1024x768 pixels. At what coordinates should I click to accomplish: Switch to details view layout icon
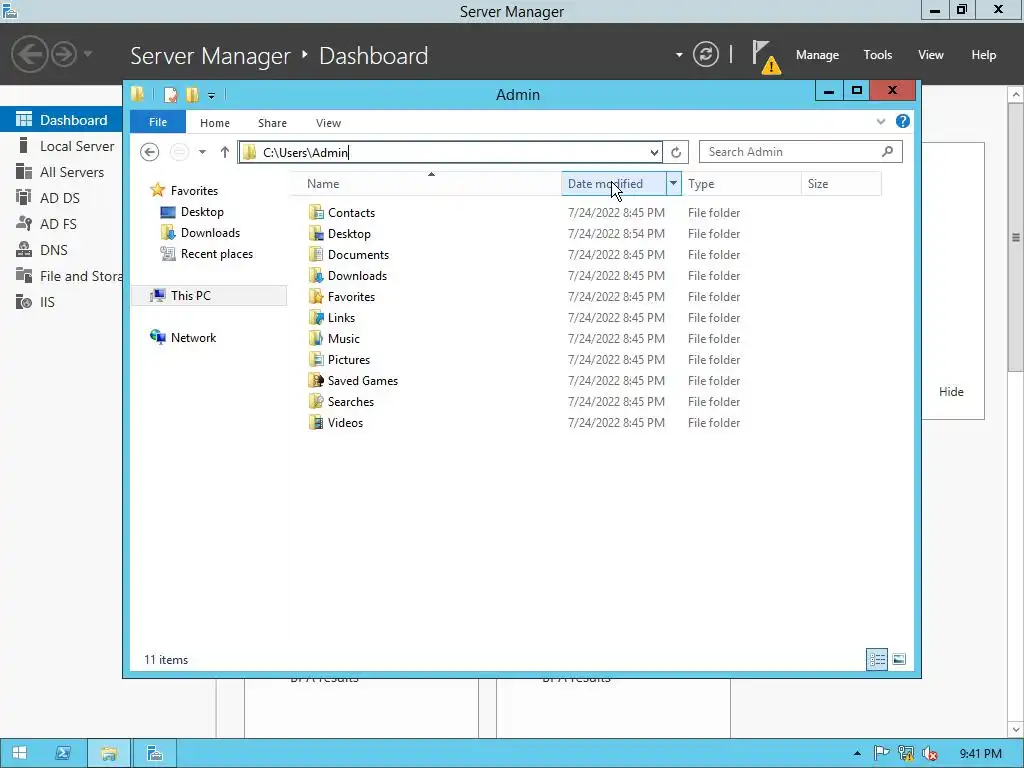click(x=877, y=659)
